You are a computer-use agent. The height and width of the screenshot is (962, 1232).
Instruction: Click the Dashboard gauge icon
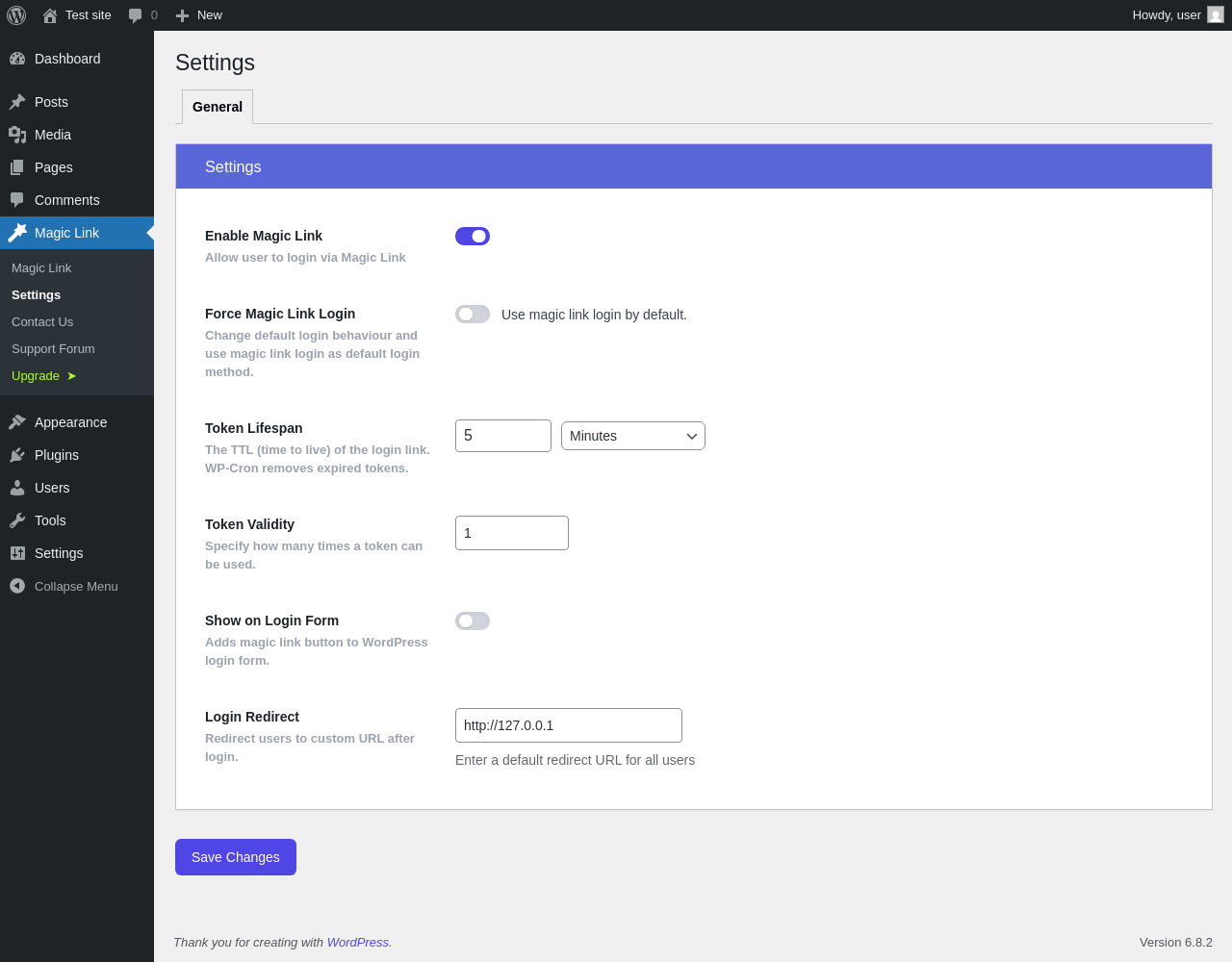tap(17, 59)
